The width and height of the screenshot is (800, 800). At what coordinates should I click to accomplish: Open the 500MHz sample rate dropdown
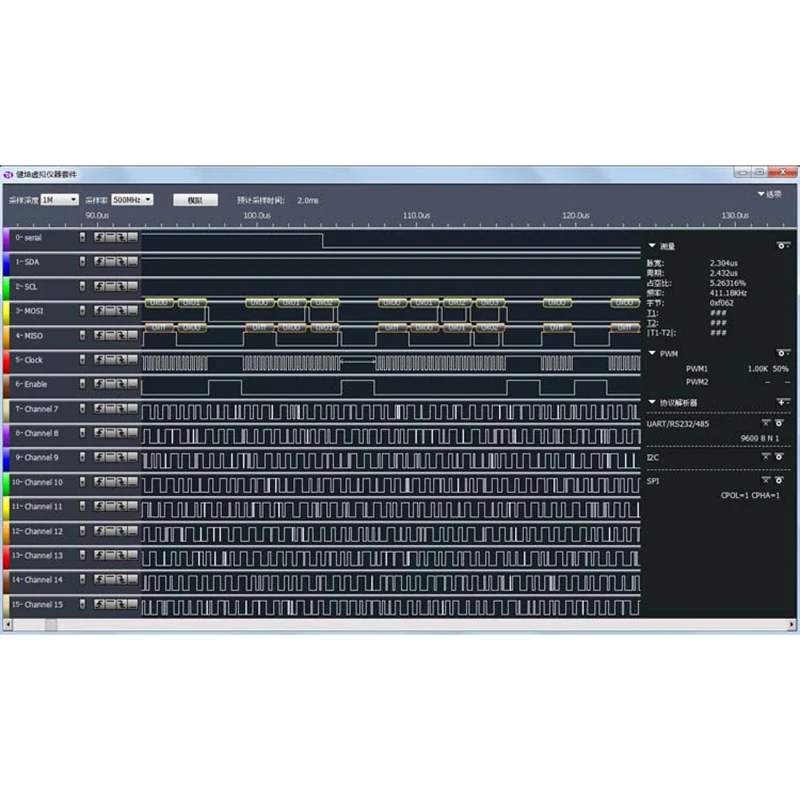click(x=132, y=199)
